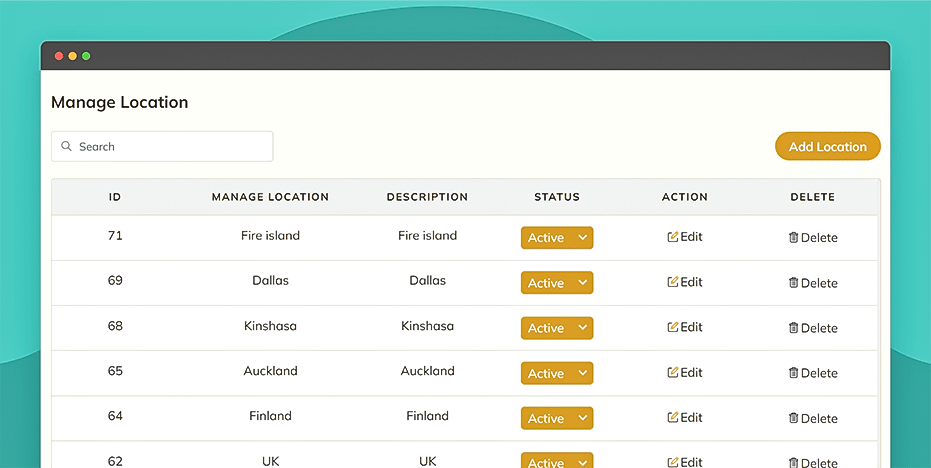This screenshot has height=468, width=931.
Task: Click the Edit link text for row 69
Action: (691, 282)
